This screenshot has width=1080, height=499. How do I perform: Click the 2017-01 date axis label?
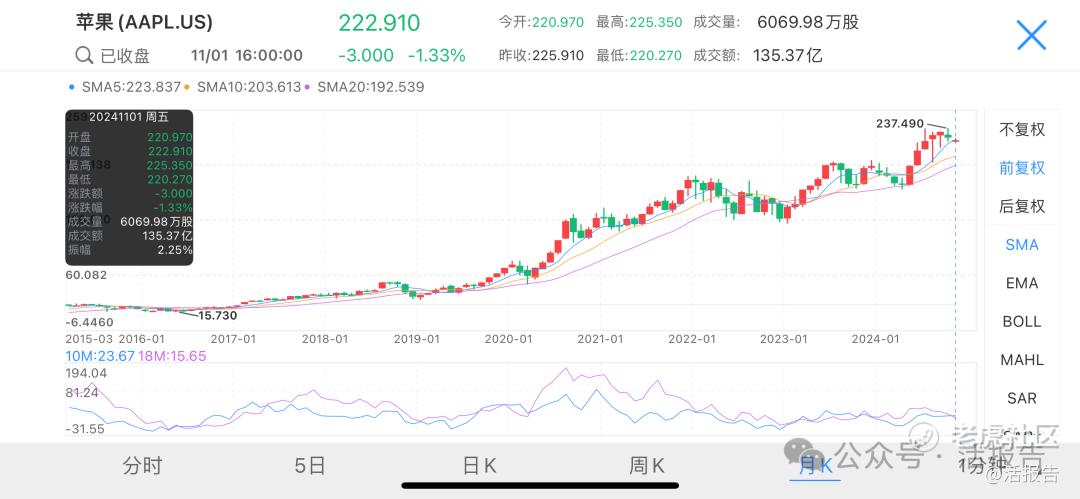pyautogui.click(x=233, y=339)
